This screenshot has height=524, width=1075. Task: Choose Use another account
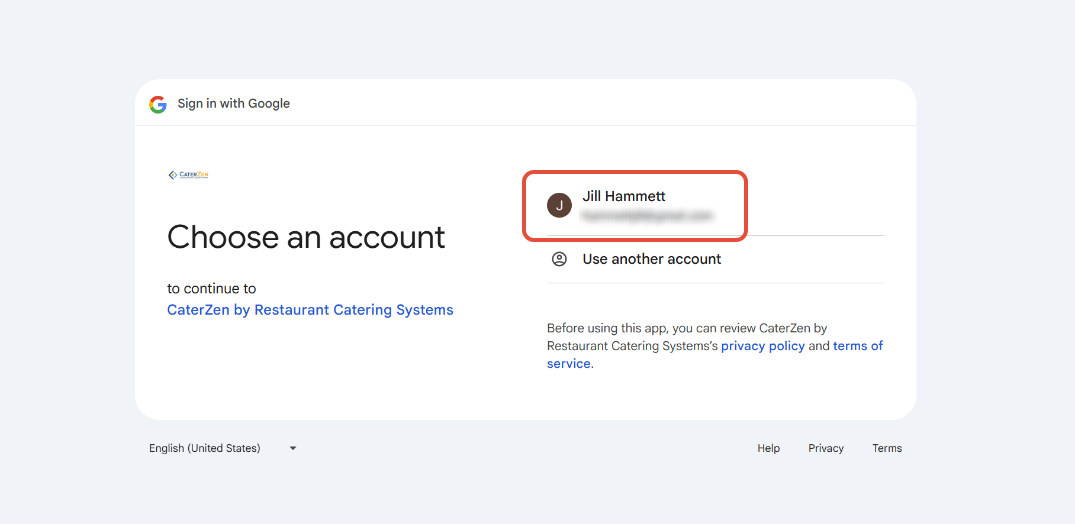click(715, 259)
